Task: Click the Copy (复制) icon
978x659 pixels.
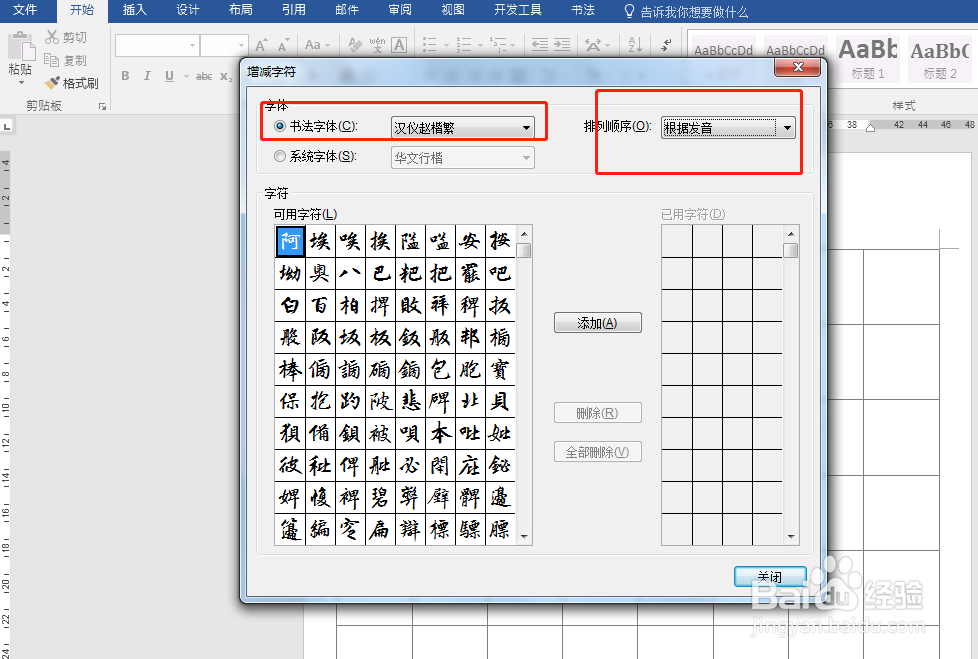Action: [x=51, y=60]
